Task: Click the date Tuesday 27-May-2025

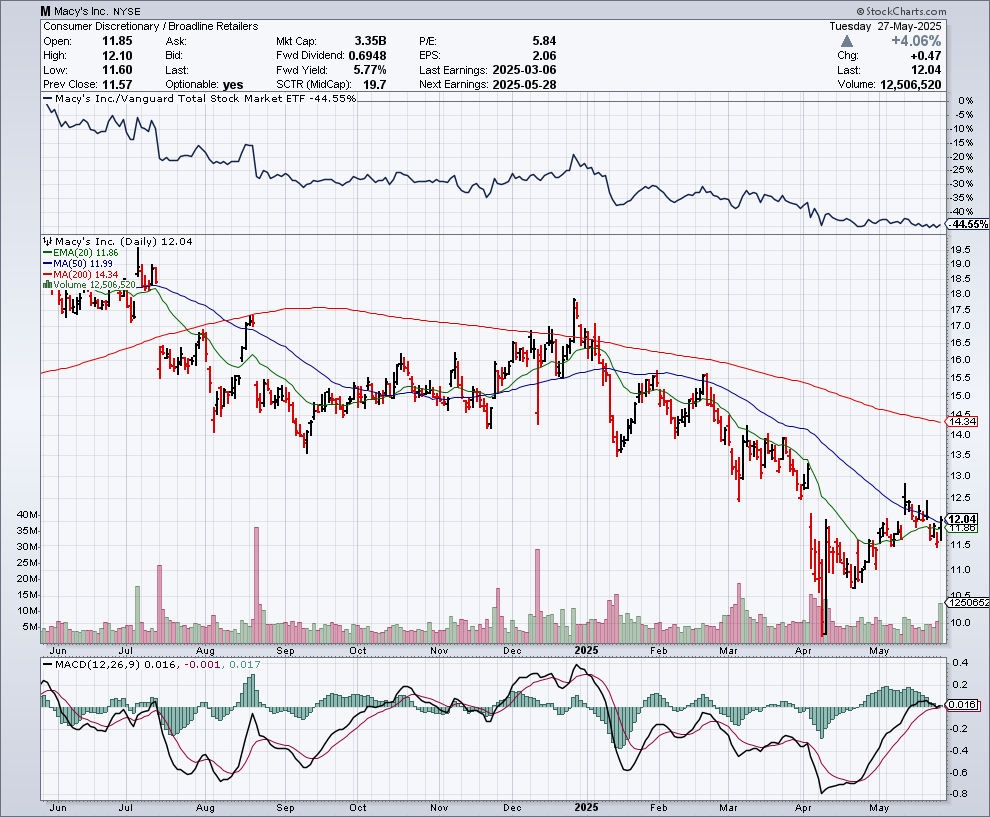Action: click(885, 27)
